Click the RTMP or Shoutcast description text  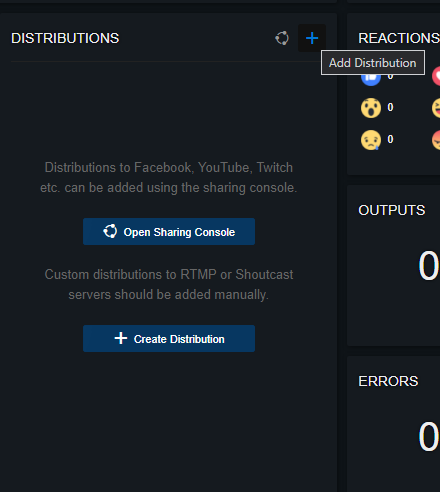point(169,285)
